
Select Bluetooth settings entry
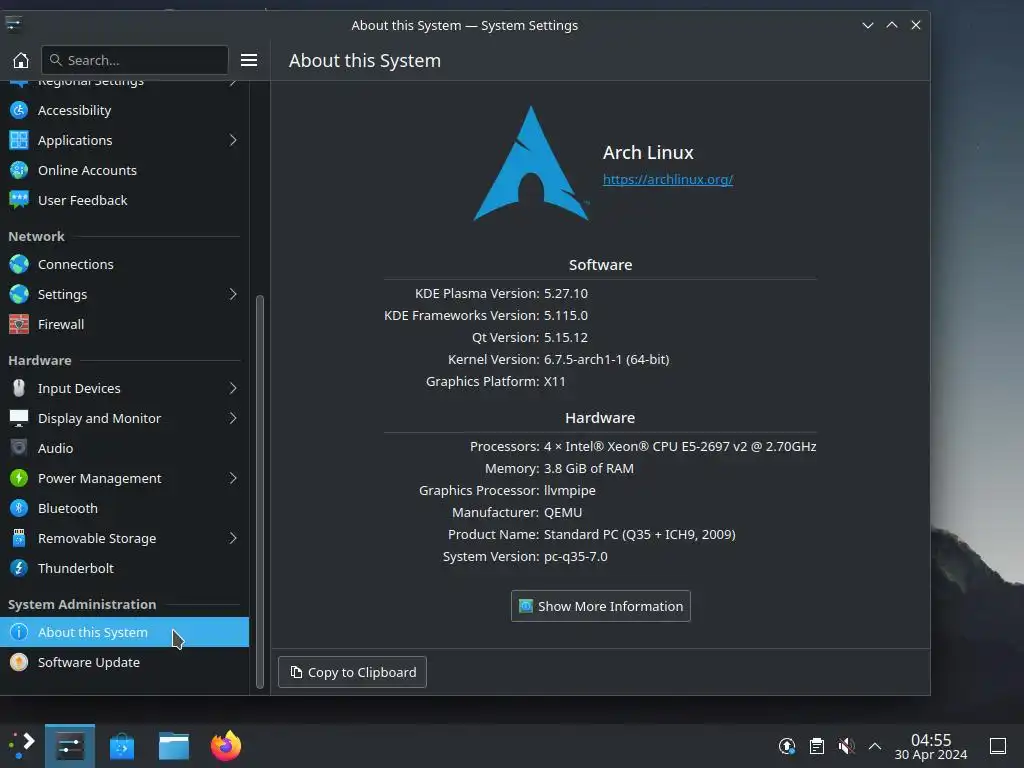pyautogui.click(x=124, y=509)
